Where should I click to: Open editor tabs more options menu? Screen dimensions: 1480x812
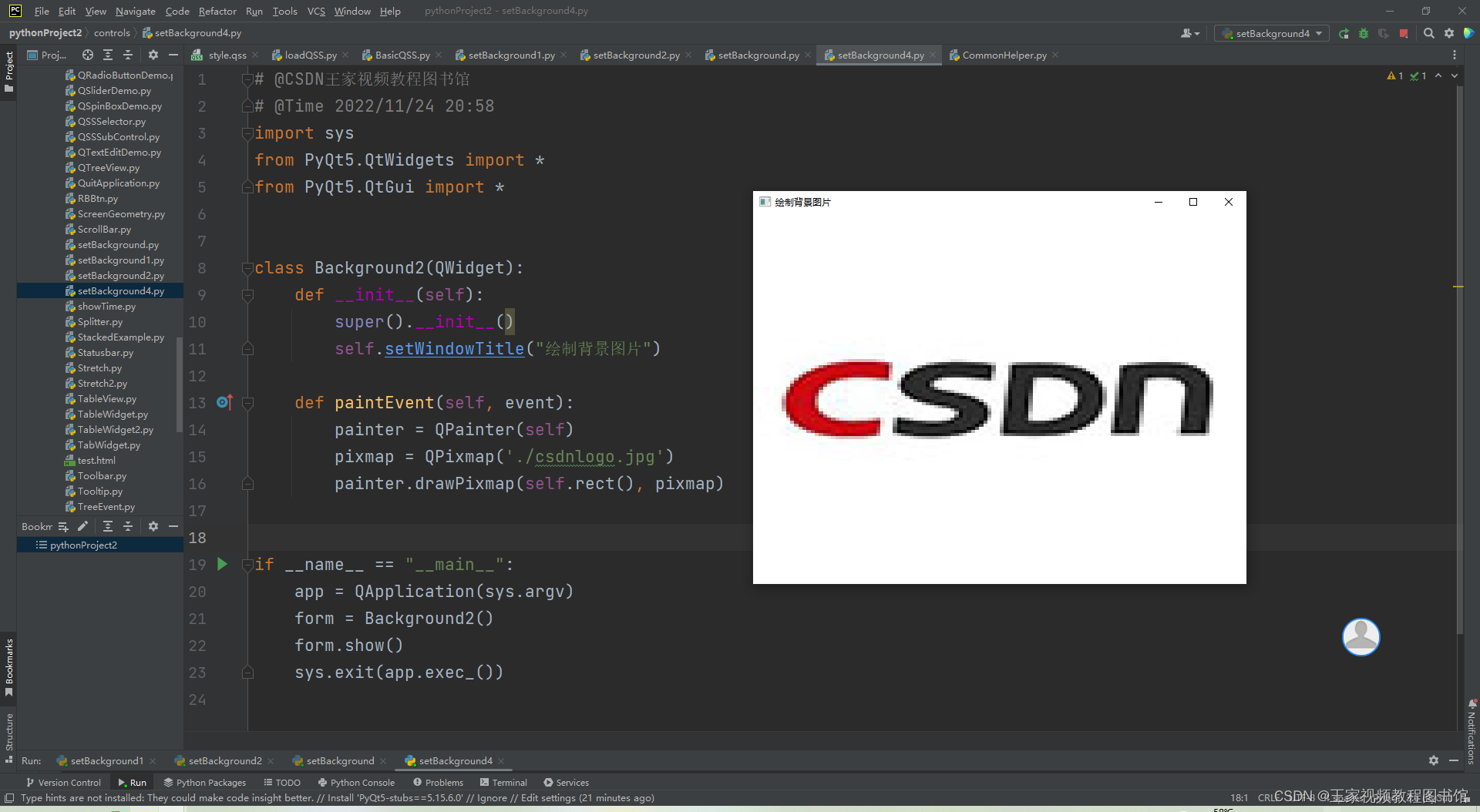click(1455, 55)
